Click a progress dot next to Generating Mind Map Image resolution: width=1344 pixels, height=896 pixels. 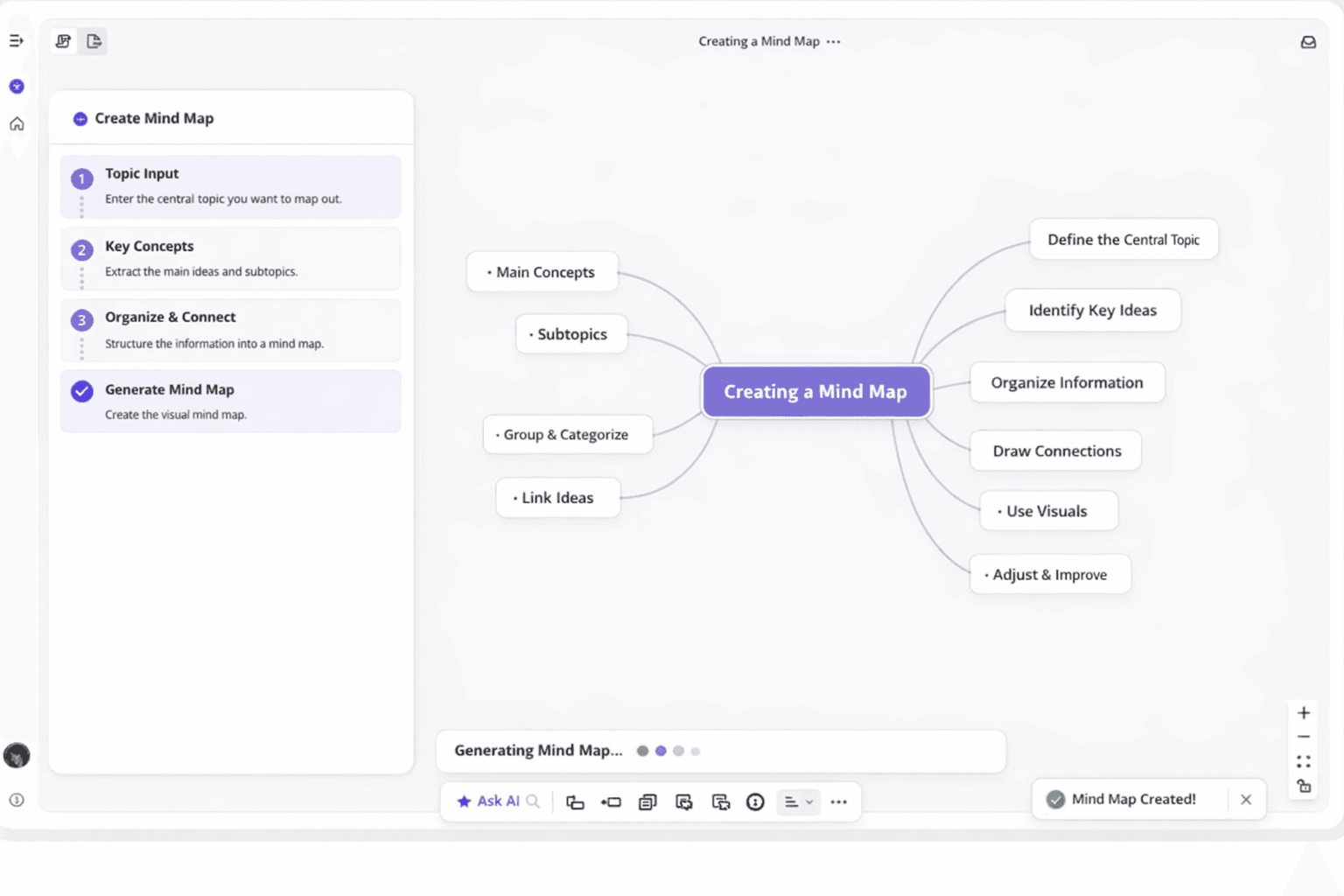click(x=661, y=751)
